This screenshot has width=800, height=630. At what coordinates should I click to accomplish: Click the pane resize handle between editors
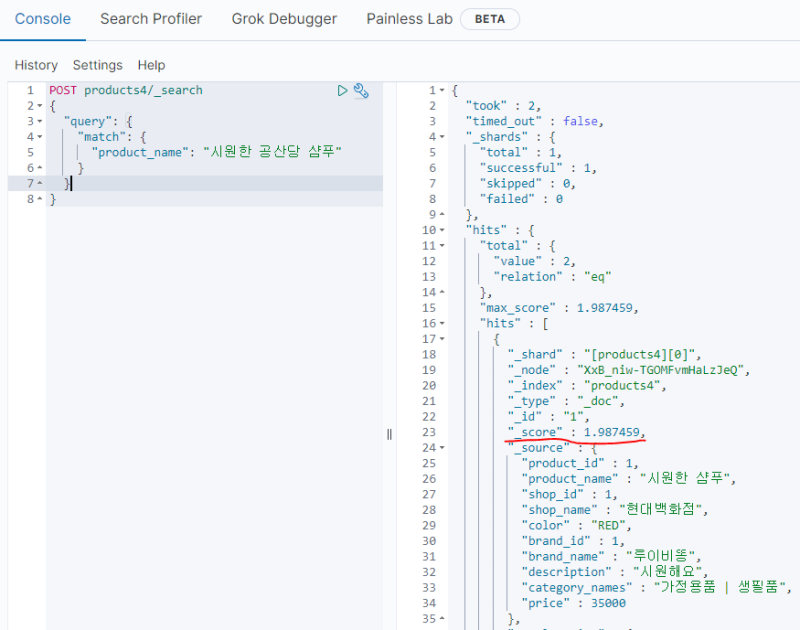[x=389, y=434]
